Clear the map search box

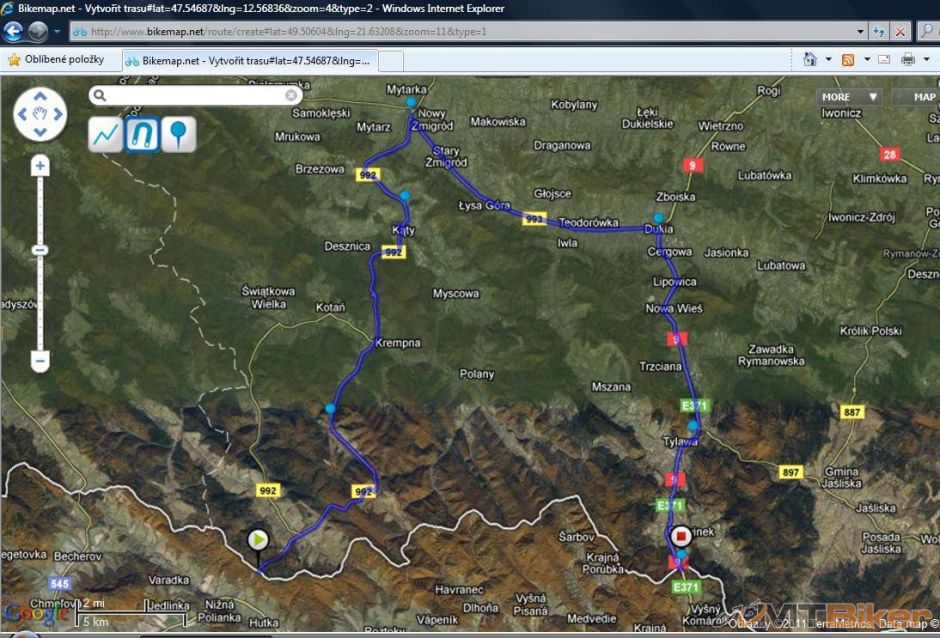click(x=291, y=96)
